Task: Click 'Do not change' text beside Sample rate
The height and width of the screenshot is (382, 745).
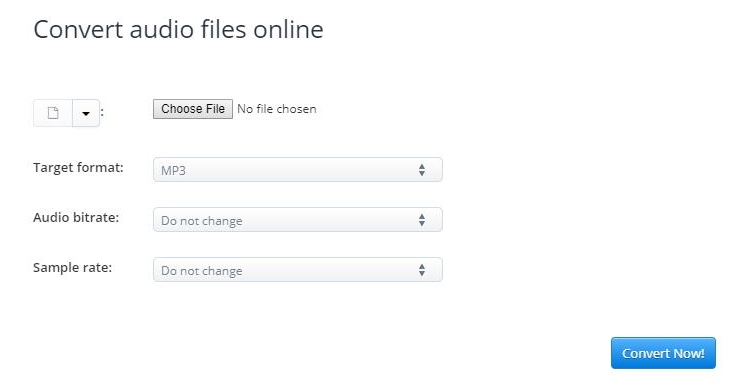Action: (x=202, y=271)
